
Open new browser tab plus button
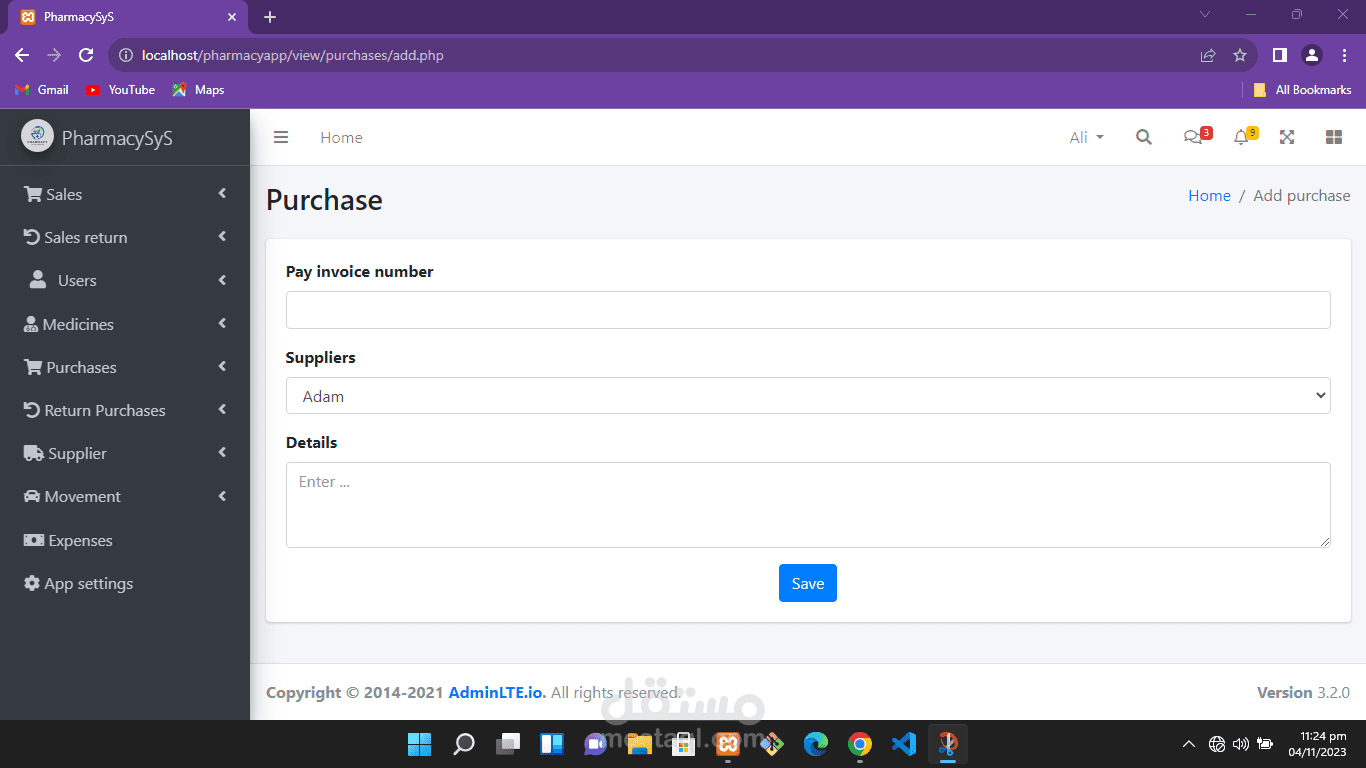click(x=270, y=17)
